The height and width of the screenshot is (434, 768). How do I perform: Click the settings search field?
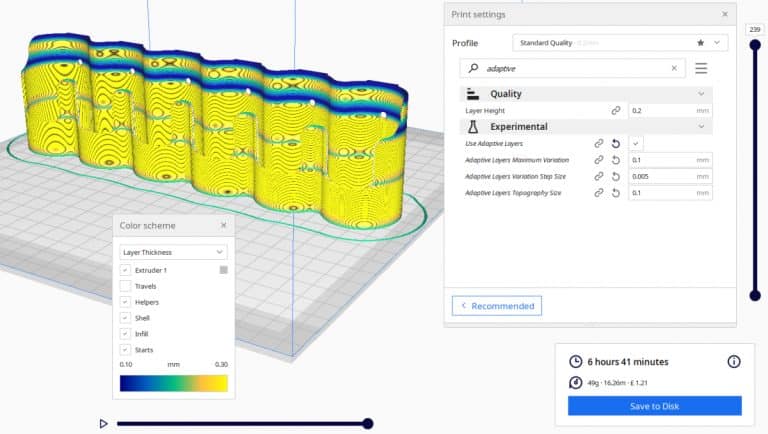coord(572,68)
